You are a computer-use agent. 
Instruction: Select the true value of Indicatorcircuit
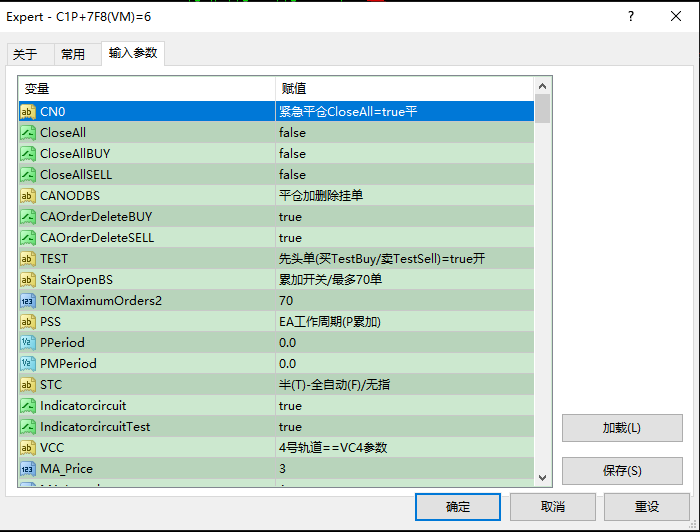[290, 405]
